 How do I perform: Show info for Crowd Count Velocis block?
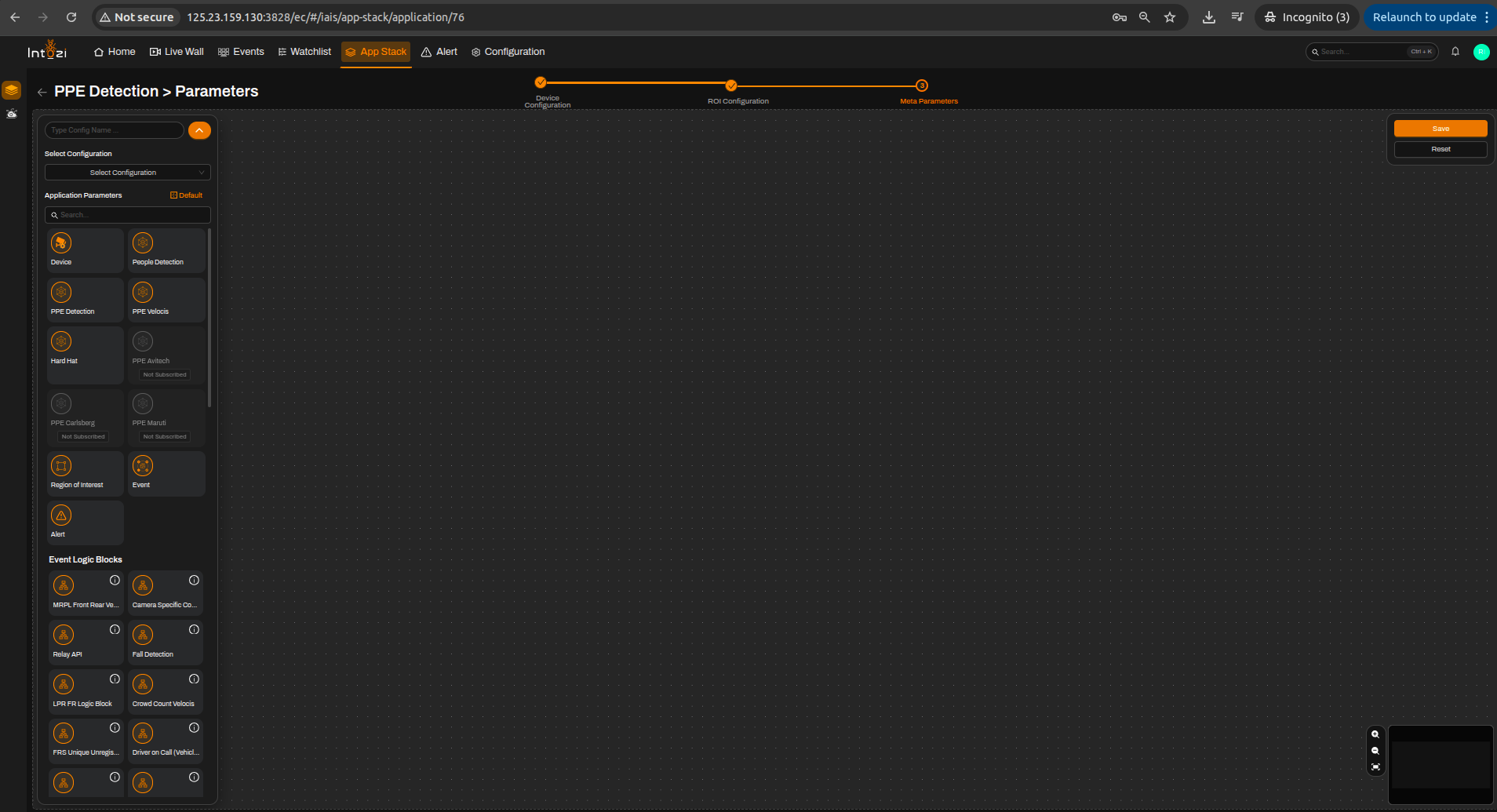click(194, 679)
